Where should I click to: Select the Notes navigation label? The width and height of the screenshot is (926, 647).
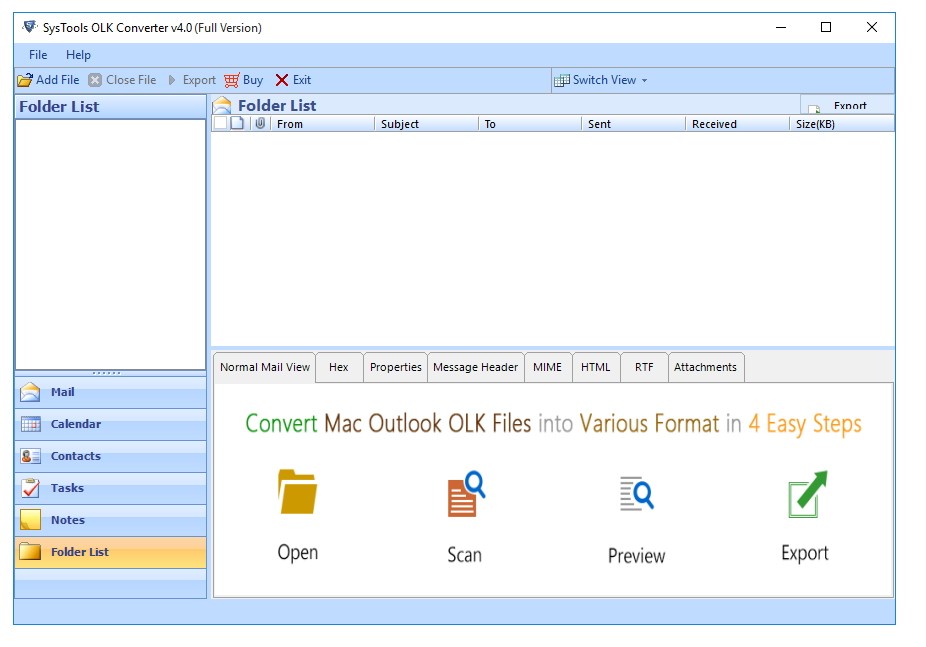pyautogui.click(x=68, y=519)
